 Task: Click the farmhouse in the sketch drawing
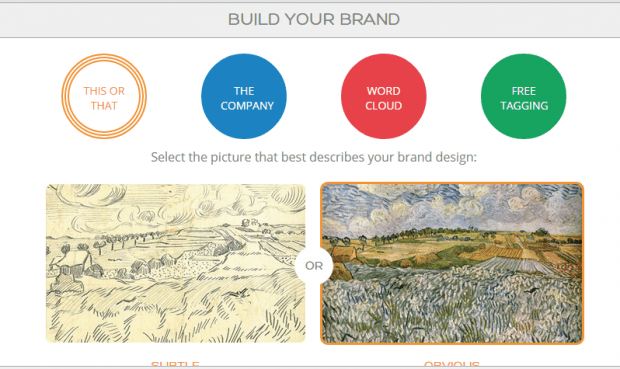[x=73, y=265]
